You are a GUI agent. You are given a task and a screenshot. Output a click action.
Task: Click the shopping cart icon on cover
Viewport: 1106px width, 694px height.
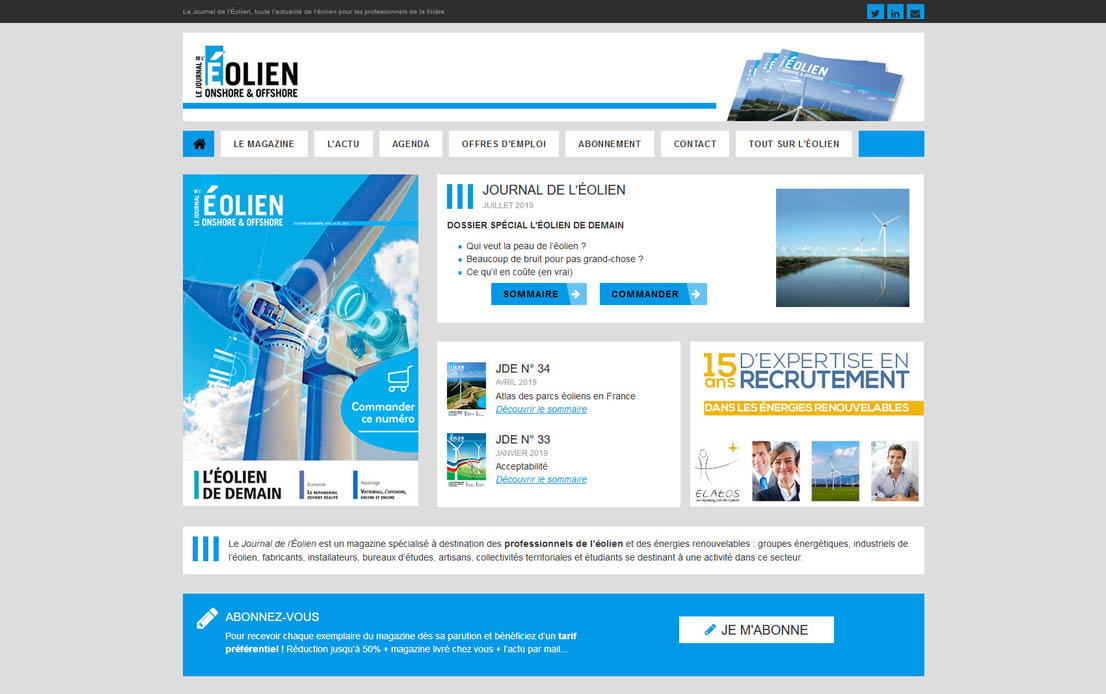399,379
